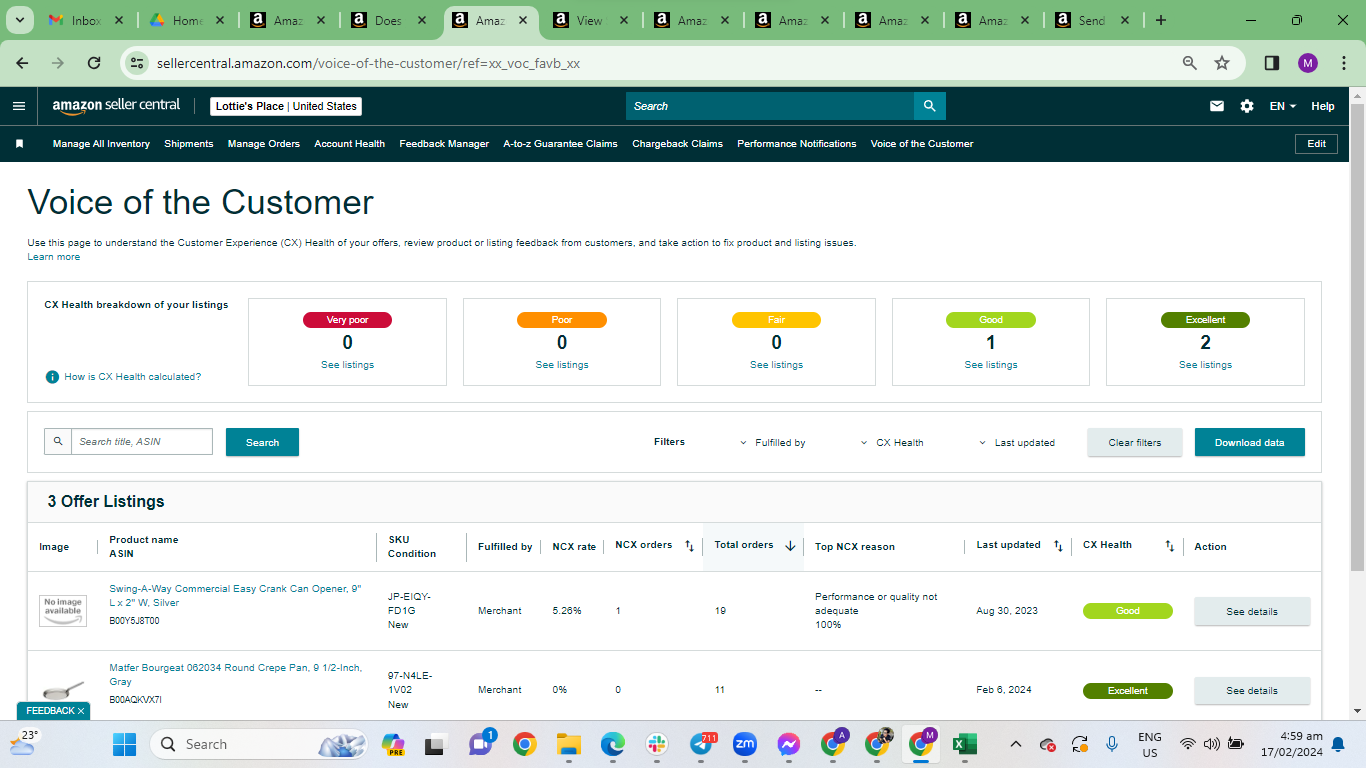1366x768 pixels.
Task: Open Chrome profile M avatar
Action: pyautogui.click(x=1308, y=63)
